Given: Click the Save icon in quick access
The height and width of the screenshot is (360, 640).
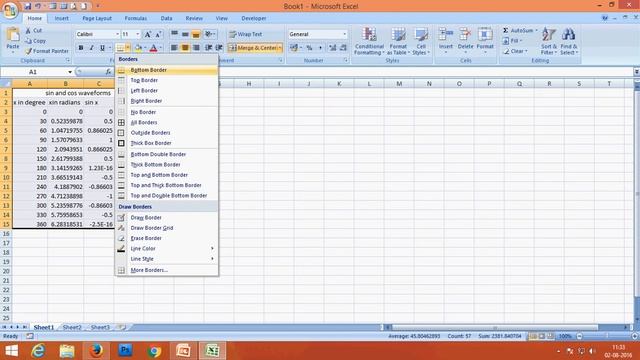Looking at the screenshot, I should [x=27, y=6].
